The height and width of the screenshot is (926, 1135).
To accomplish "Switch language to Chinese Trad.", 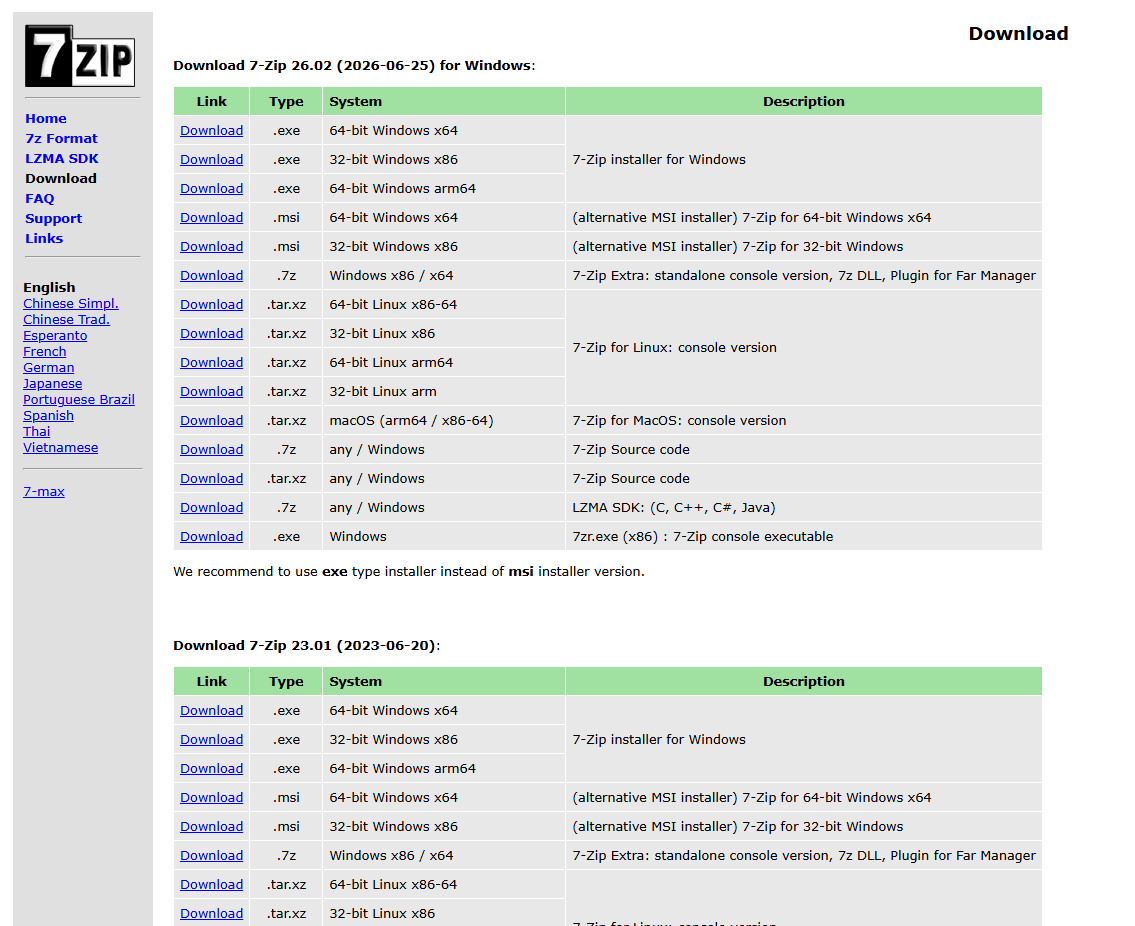I will click(67, 319).
